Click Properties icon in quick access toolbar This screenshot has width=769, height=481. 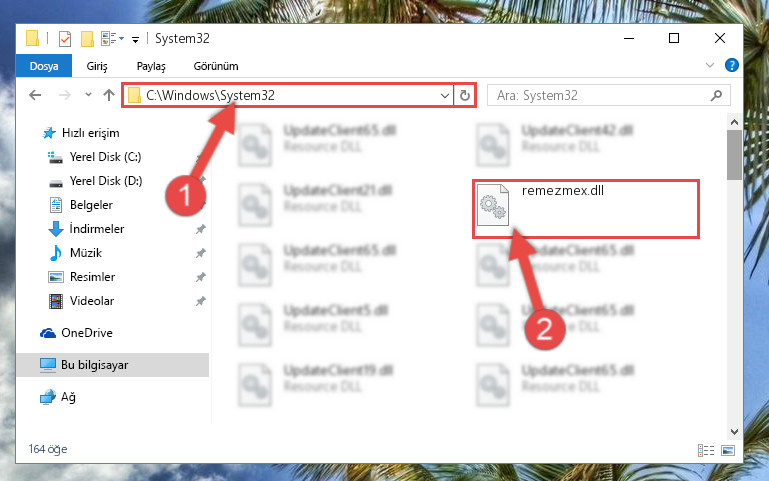[x=65, y=38]
